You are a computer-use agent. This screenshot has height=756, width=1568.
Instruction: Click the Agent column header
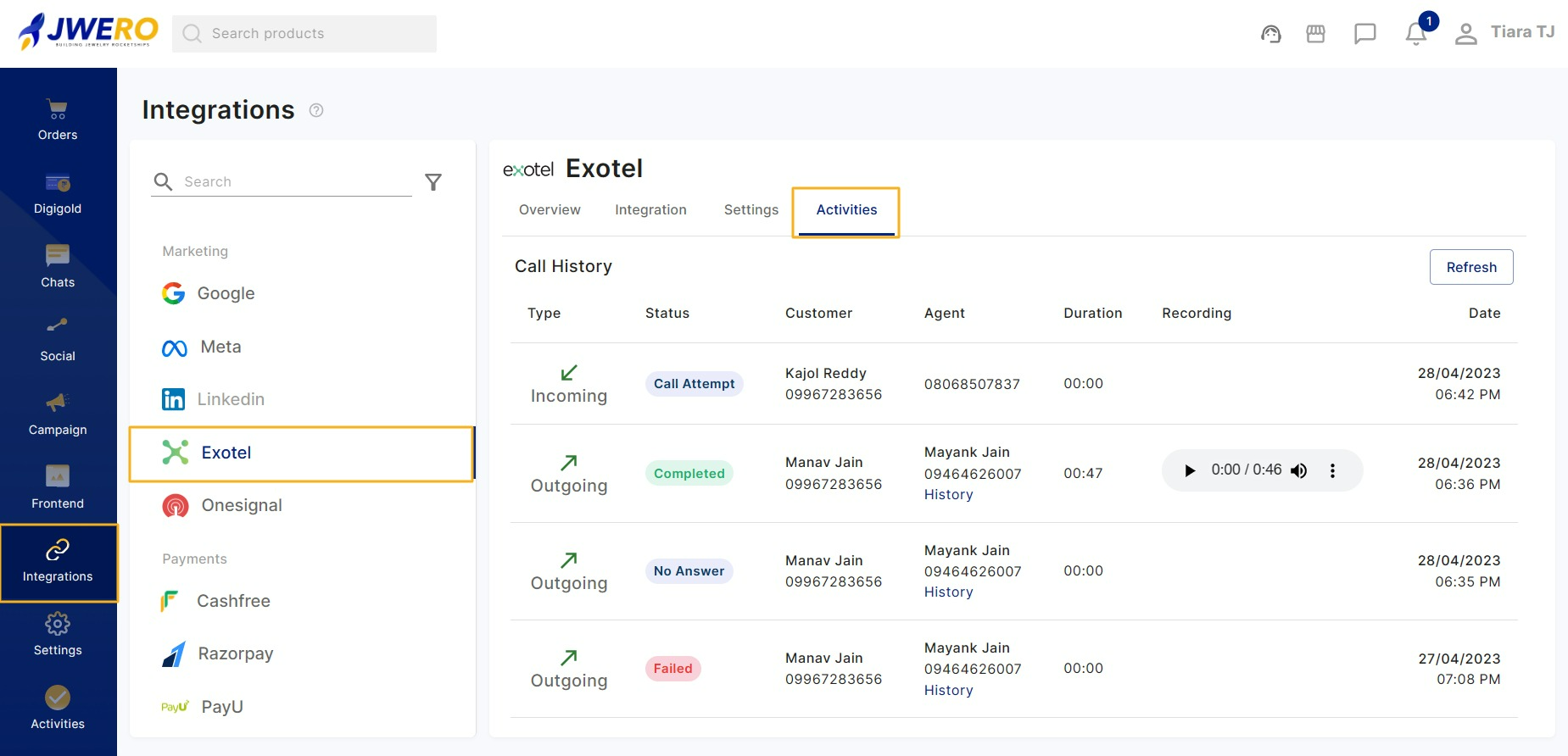944,313
